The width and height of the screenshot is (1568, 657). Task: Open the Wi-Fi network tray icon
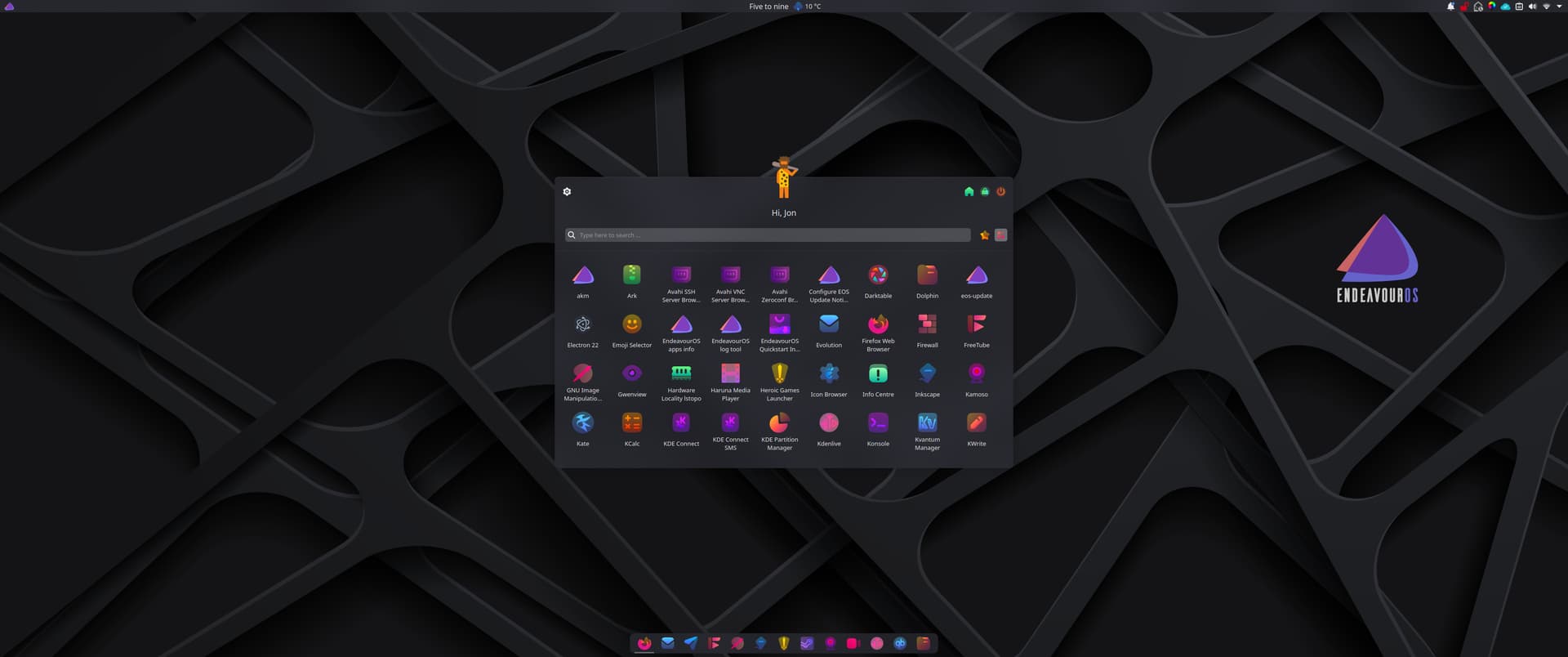tap(1546, 7)
